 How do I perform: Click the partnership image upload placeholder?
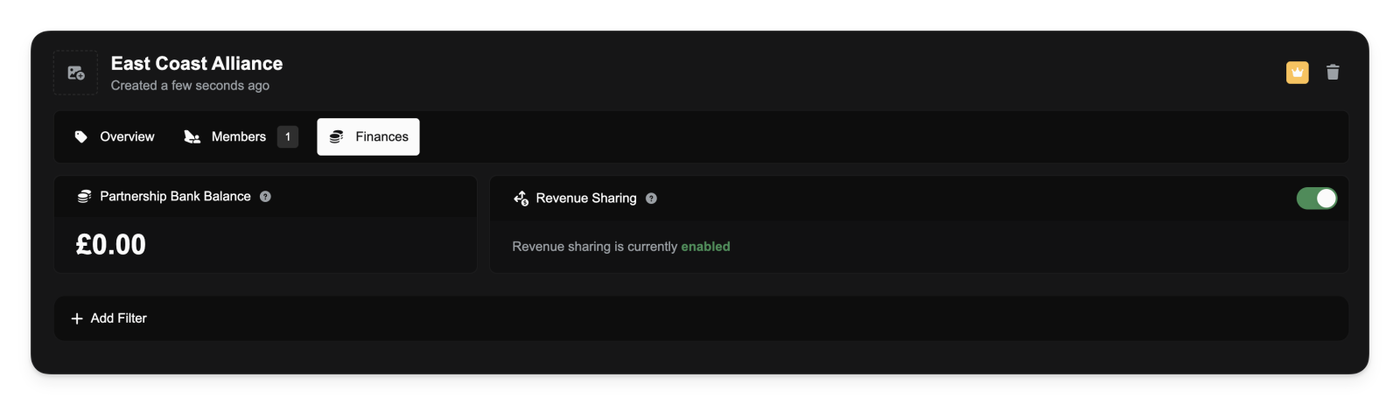[x=76, y=73]
